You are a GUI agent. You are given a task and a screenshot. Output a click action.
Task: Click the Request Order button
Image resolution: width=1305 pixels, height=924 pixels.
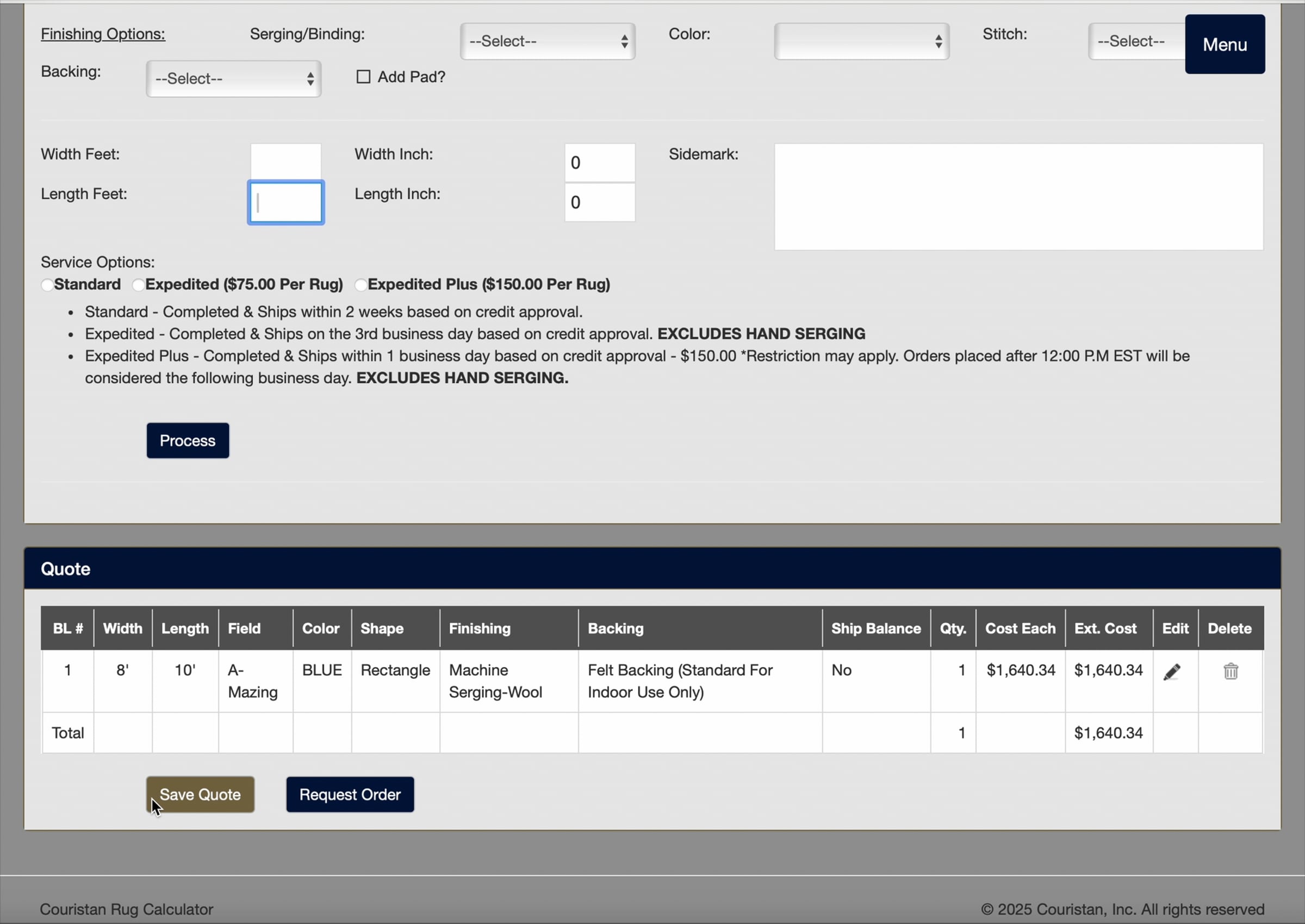tap(350, 794)
